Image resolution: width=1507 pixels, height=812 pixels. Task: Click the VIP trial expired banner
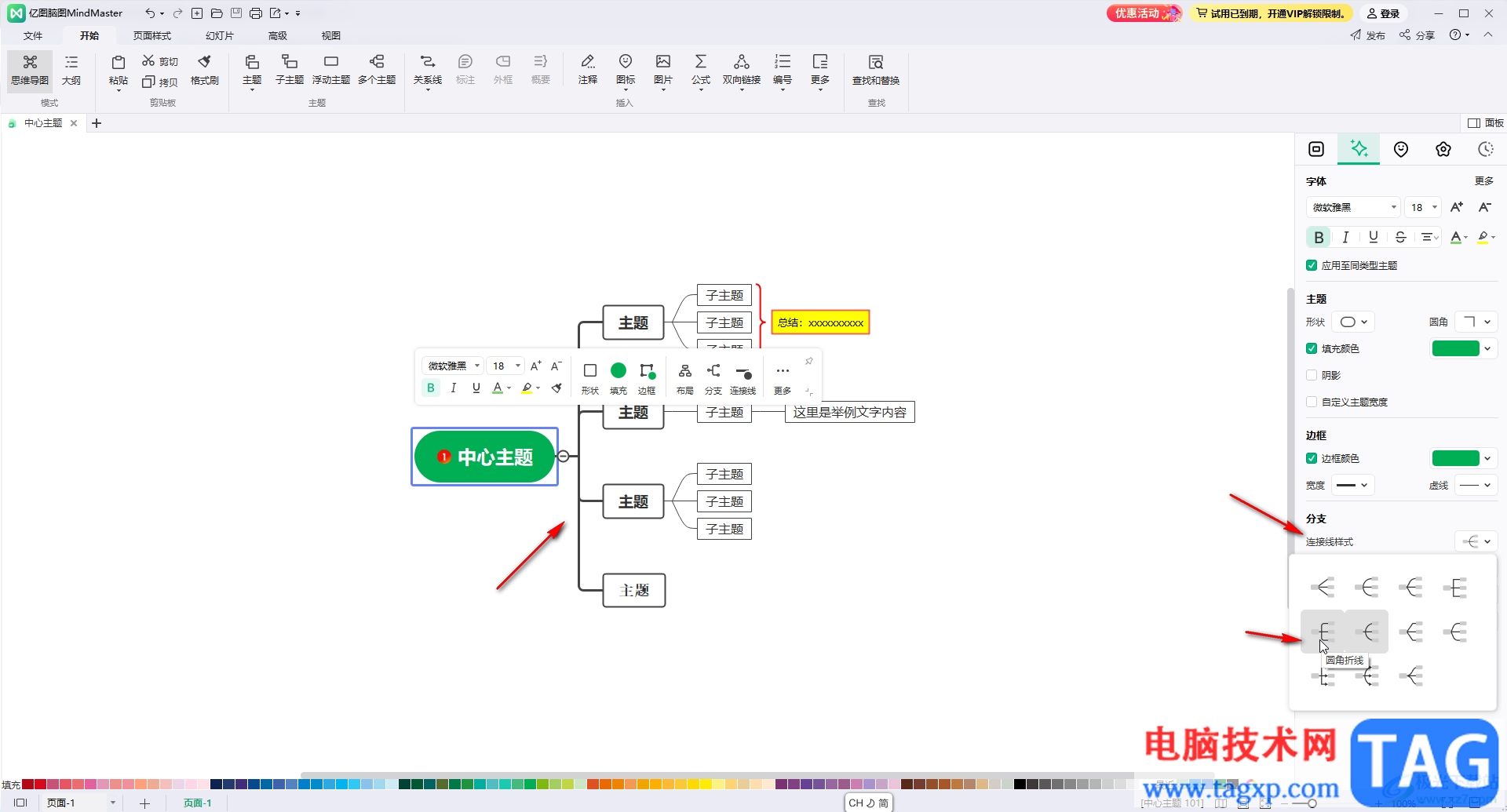pyautogui.click(x=1271, y=13)
